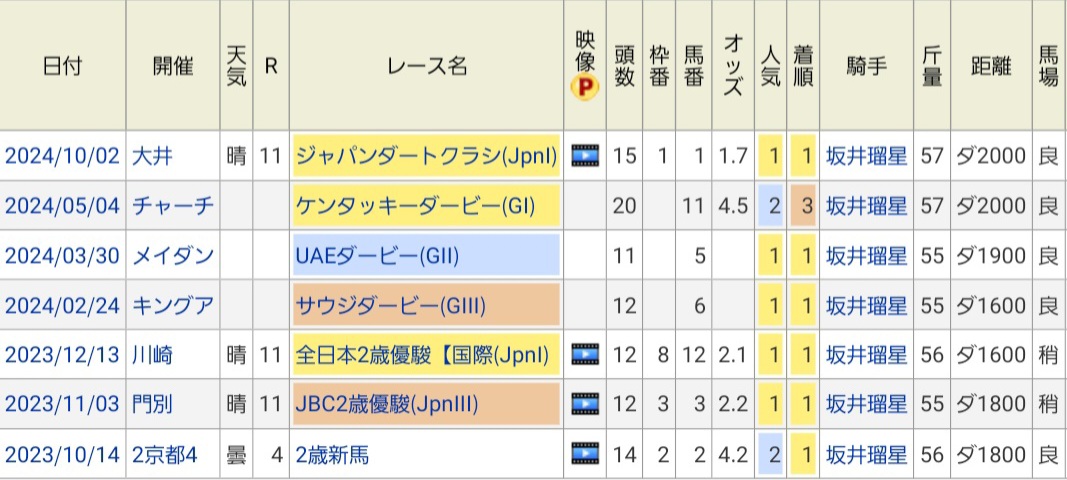Click the orange P premium icon
The image size is (1067, 480).
tap(584, 89)
